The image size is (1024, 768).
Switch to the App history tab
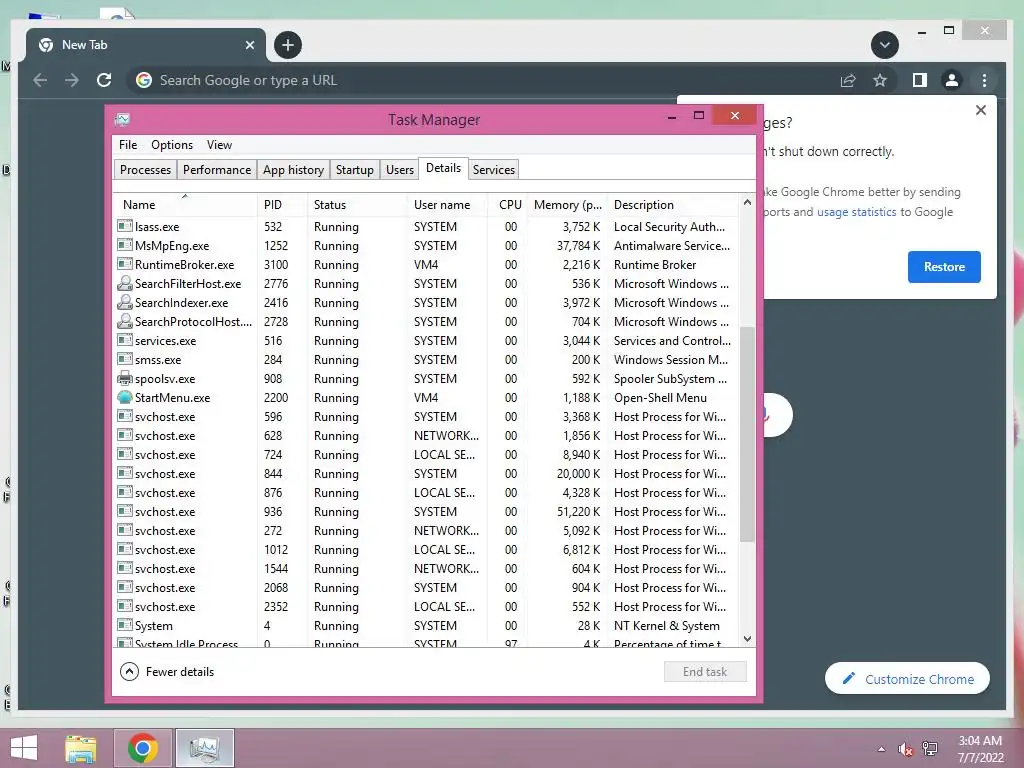pyautogui.click(x=293, y=170)
